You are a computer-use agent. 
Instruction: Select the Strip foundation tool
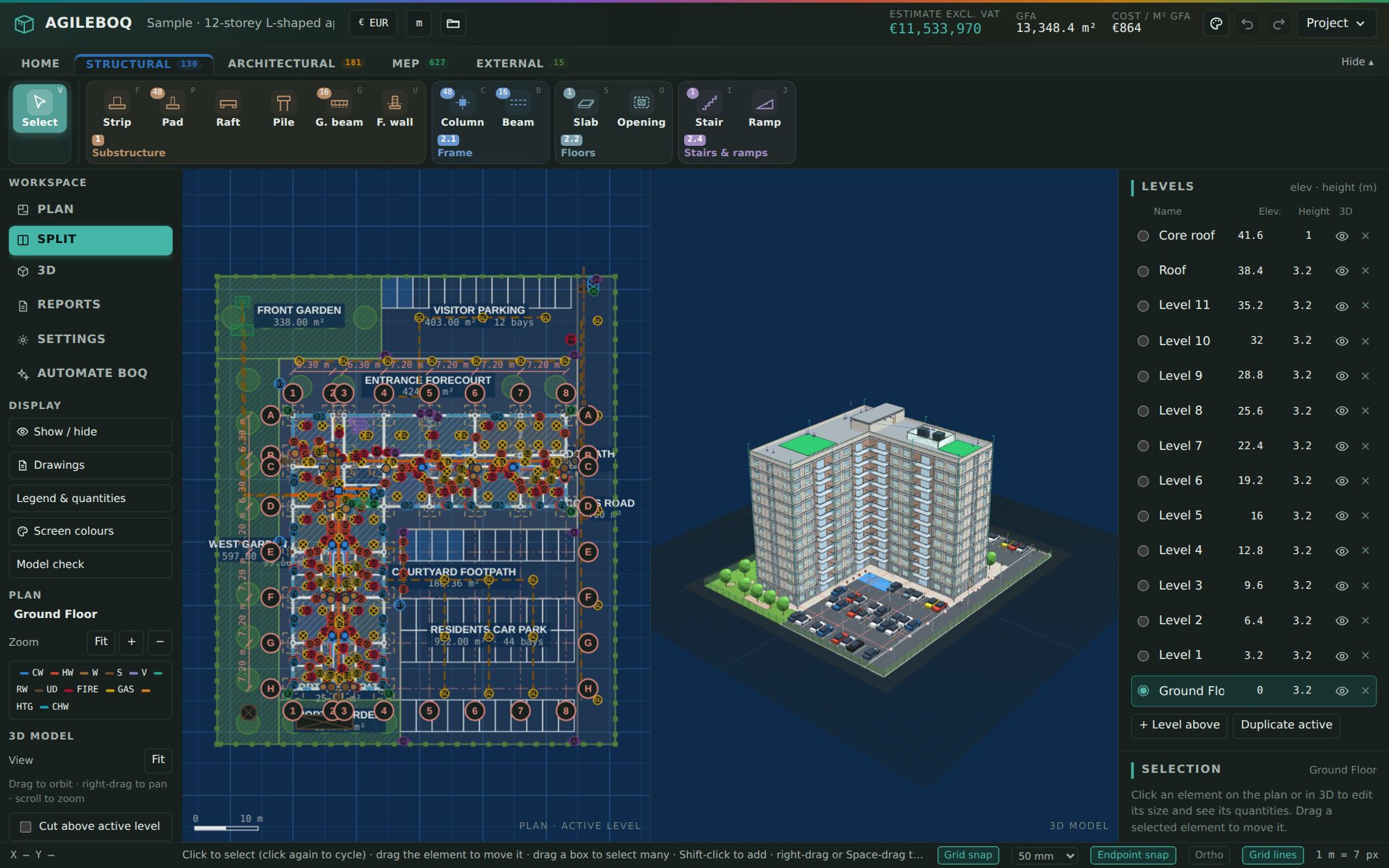click(x=117, y=110)
